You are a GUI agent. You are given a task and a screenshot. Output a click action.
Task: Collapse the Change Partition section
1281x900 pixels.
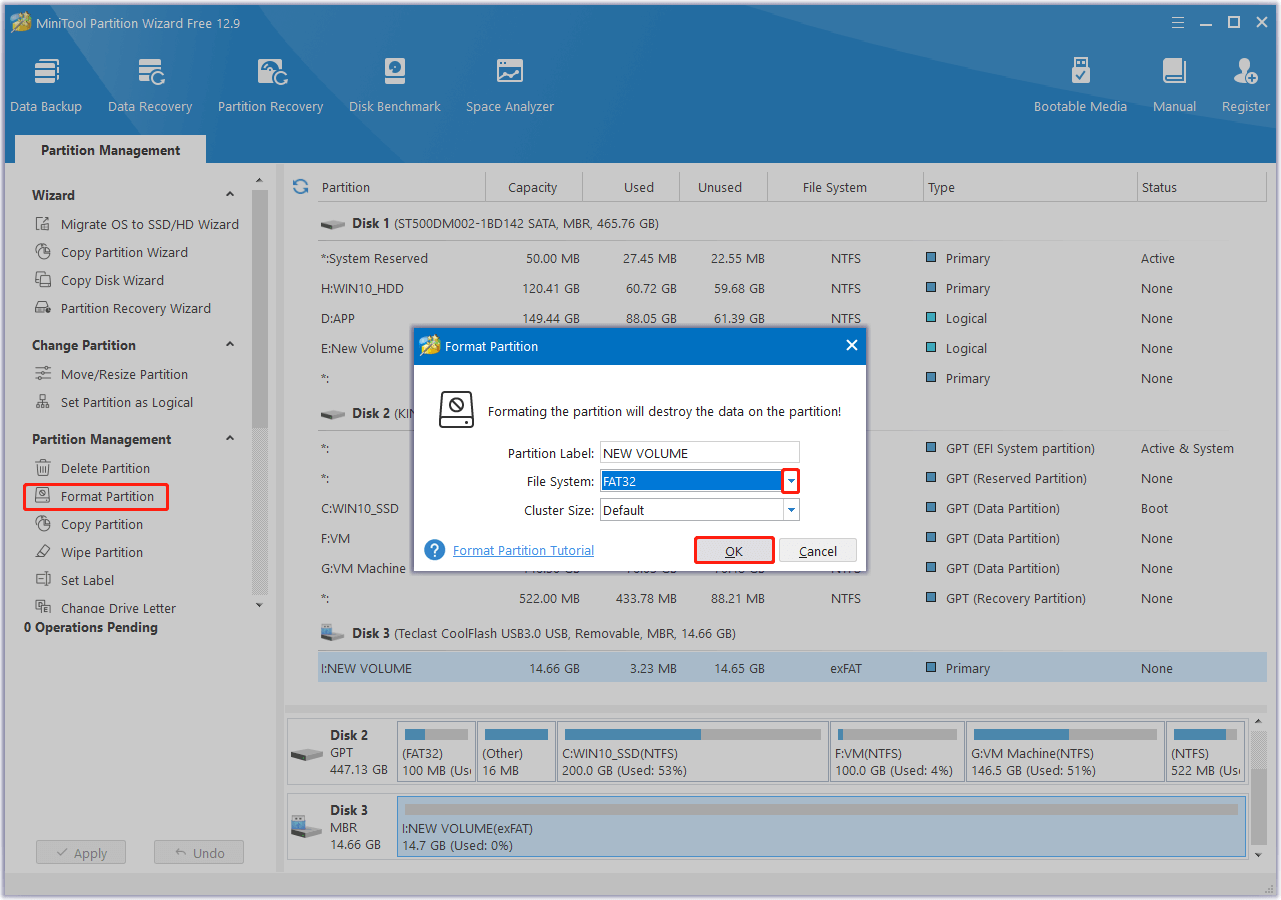230,345
